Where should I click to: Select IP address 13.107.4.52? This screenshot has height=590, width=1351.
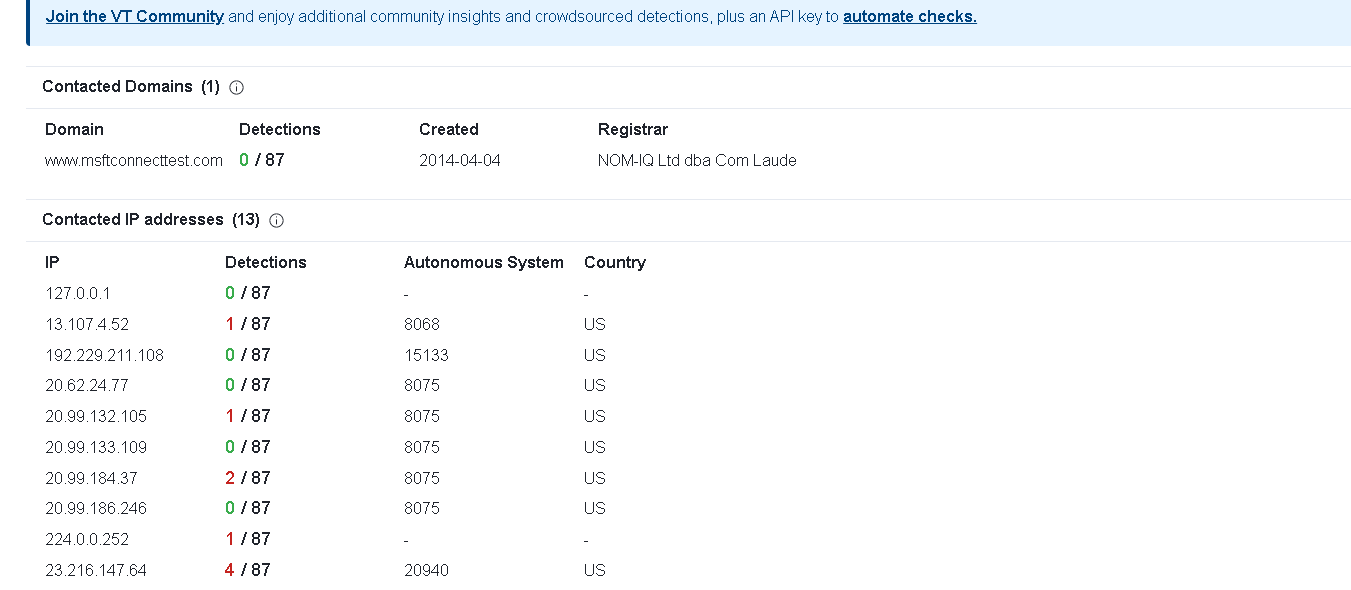[87, 325]
